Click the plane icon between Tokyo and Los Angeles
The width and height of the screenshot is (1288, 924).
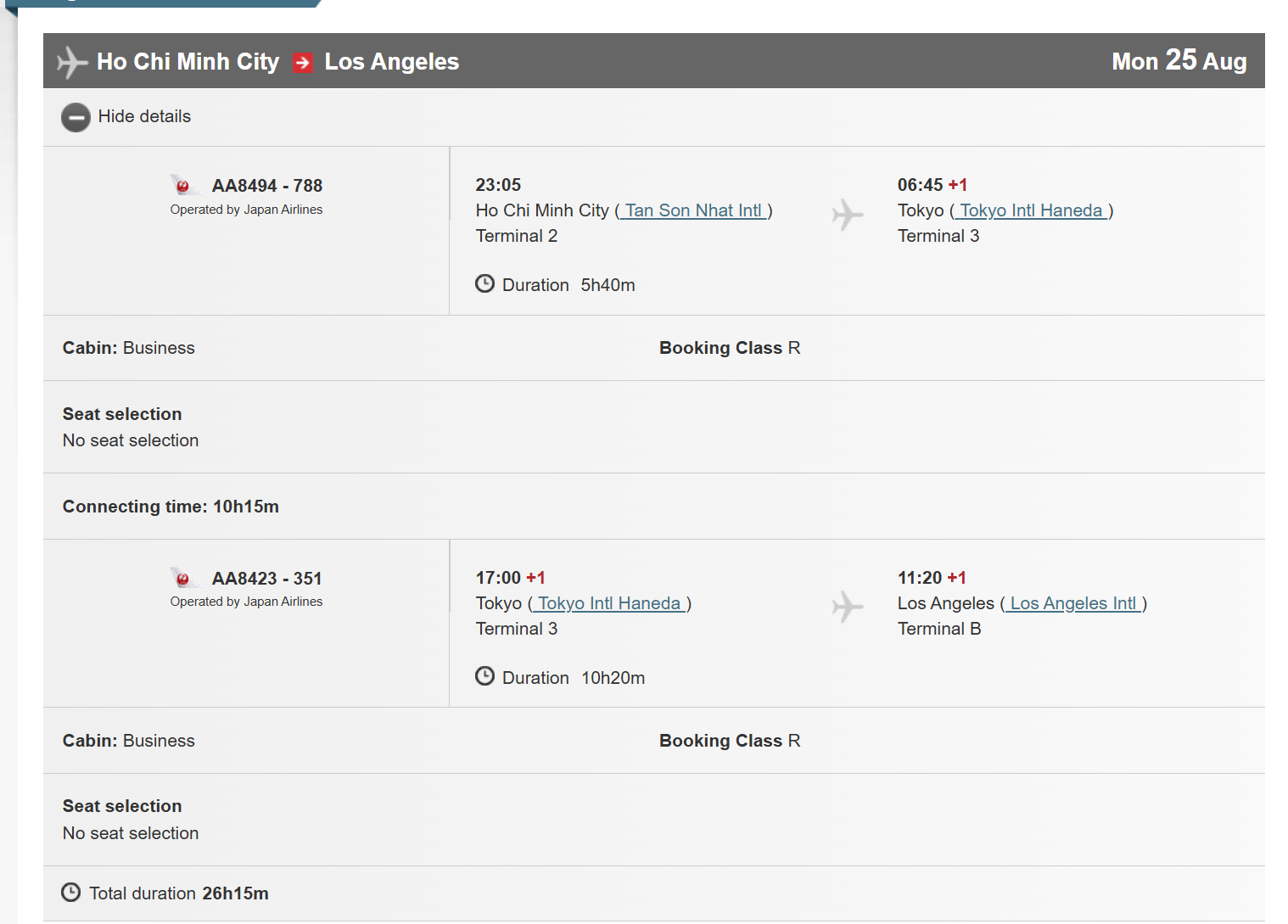(x=847, y=608)
